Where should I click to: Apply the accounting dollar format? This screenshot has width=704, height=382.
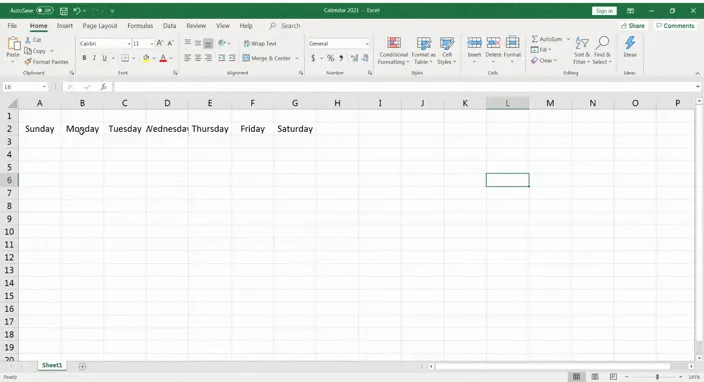tap(313, 58)
